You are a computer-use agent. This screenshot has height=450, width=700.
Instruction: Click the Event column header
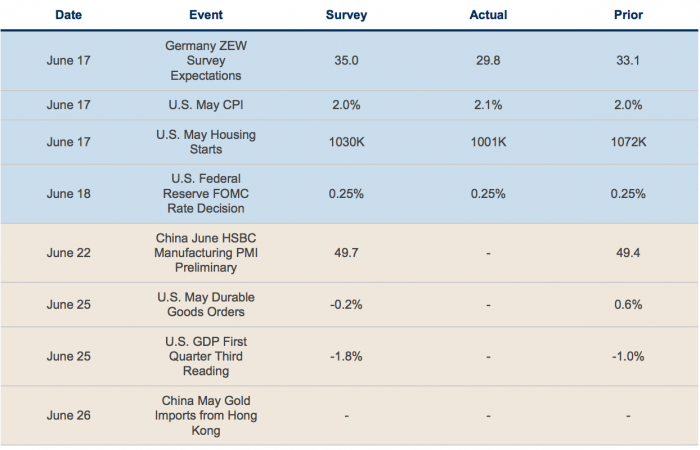click(x=207, y=15)
